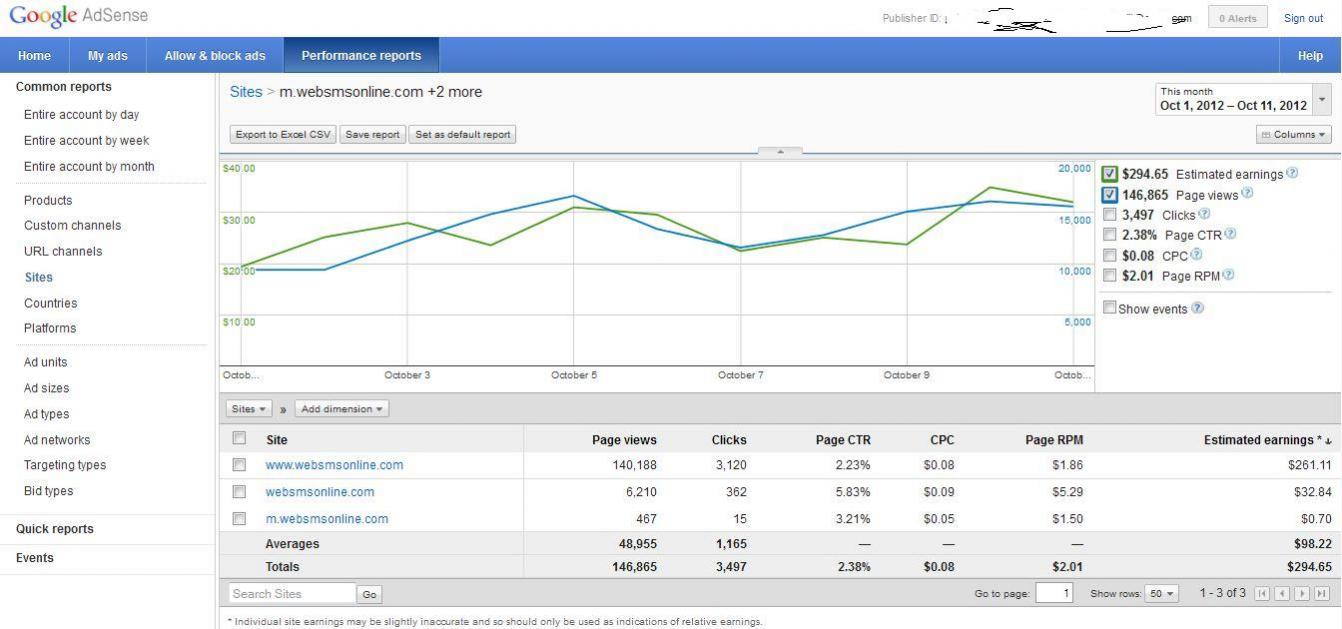Image resolution: width=1342 pixels, height=629 pixels.
Task: Open the Show rows dropdown
Action: [x=1162, y=594]
